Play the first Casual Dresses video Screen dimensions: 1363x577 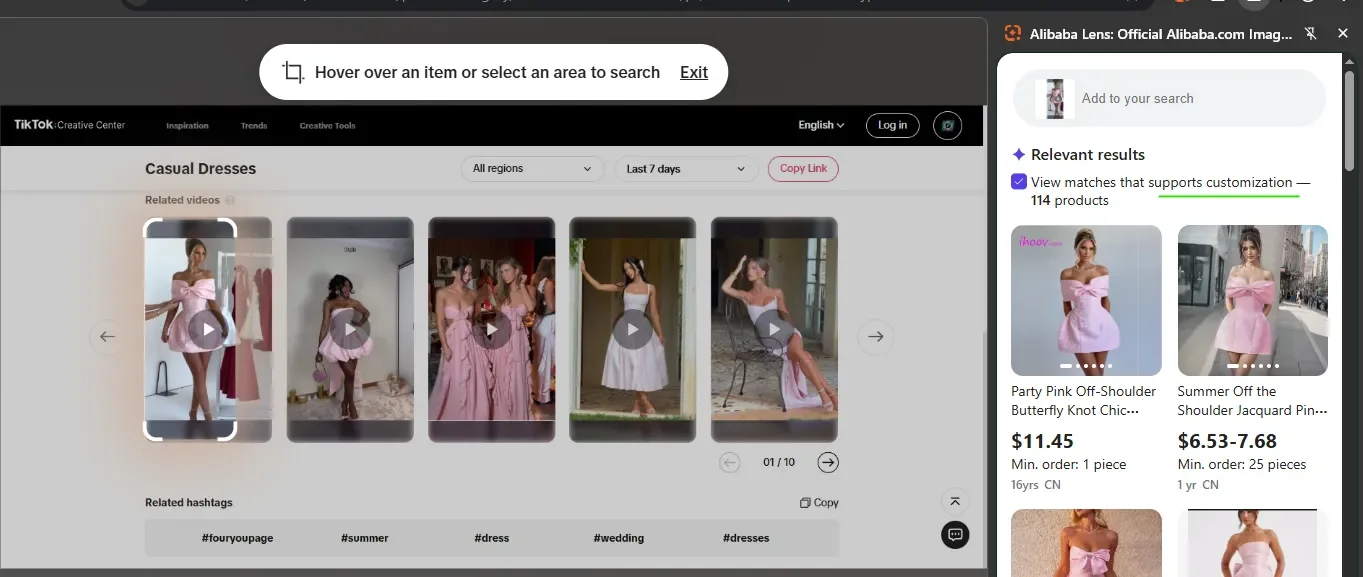208,328
